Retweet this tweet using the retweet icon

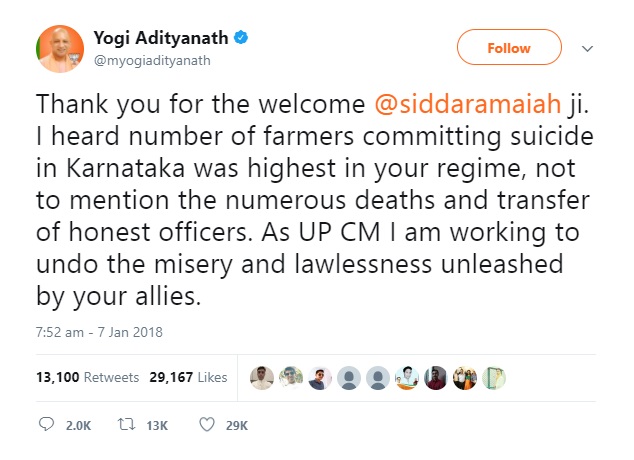click(129, 425)
